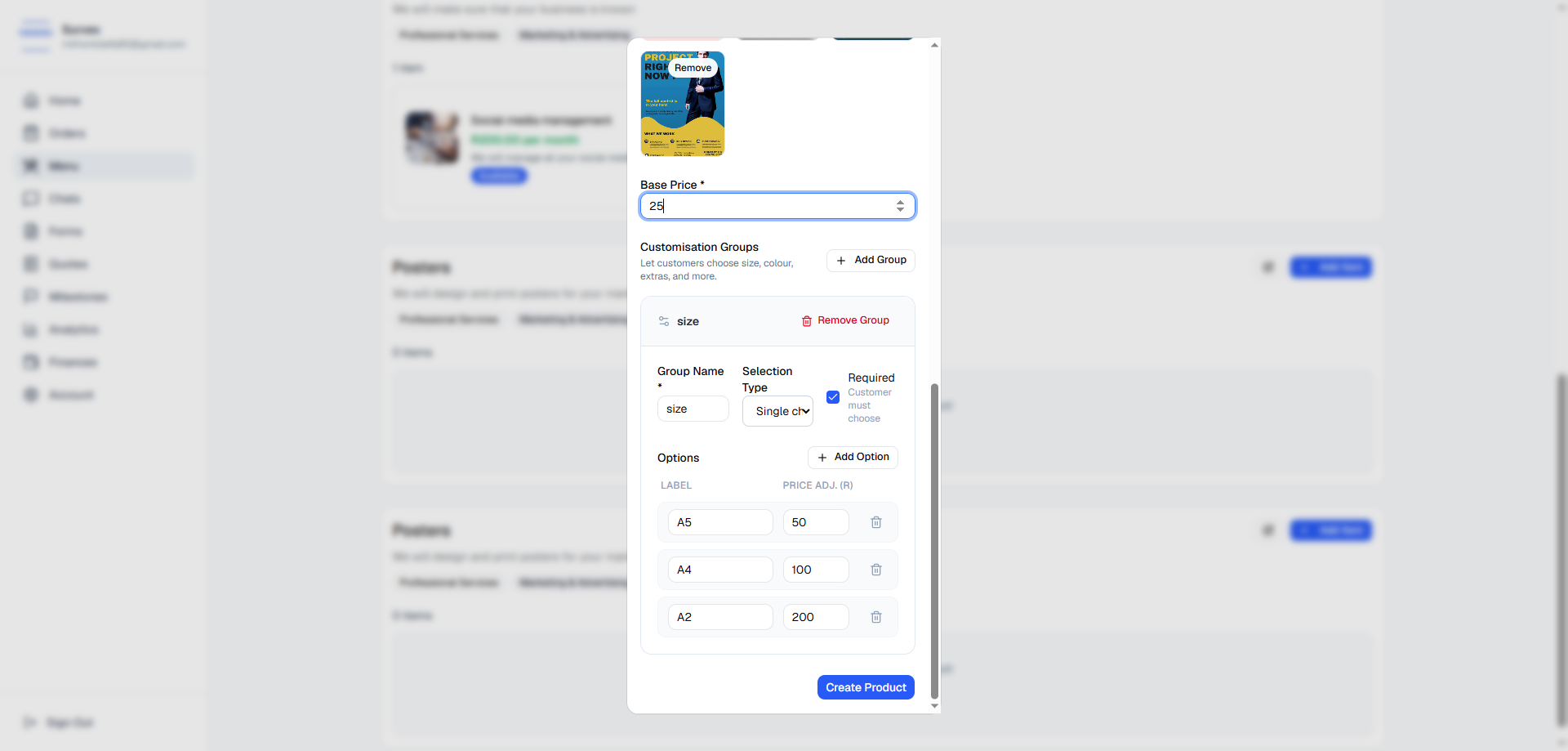Delete the A4 option row

(876, 570)
